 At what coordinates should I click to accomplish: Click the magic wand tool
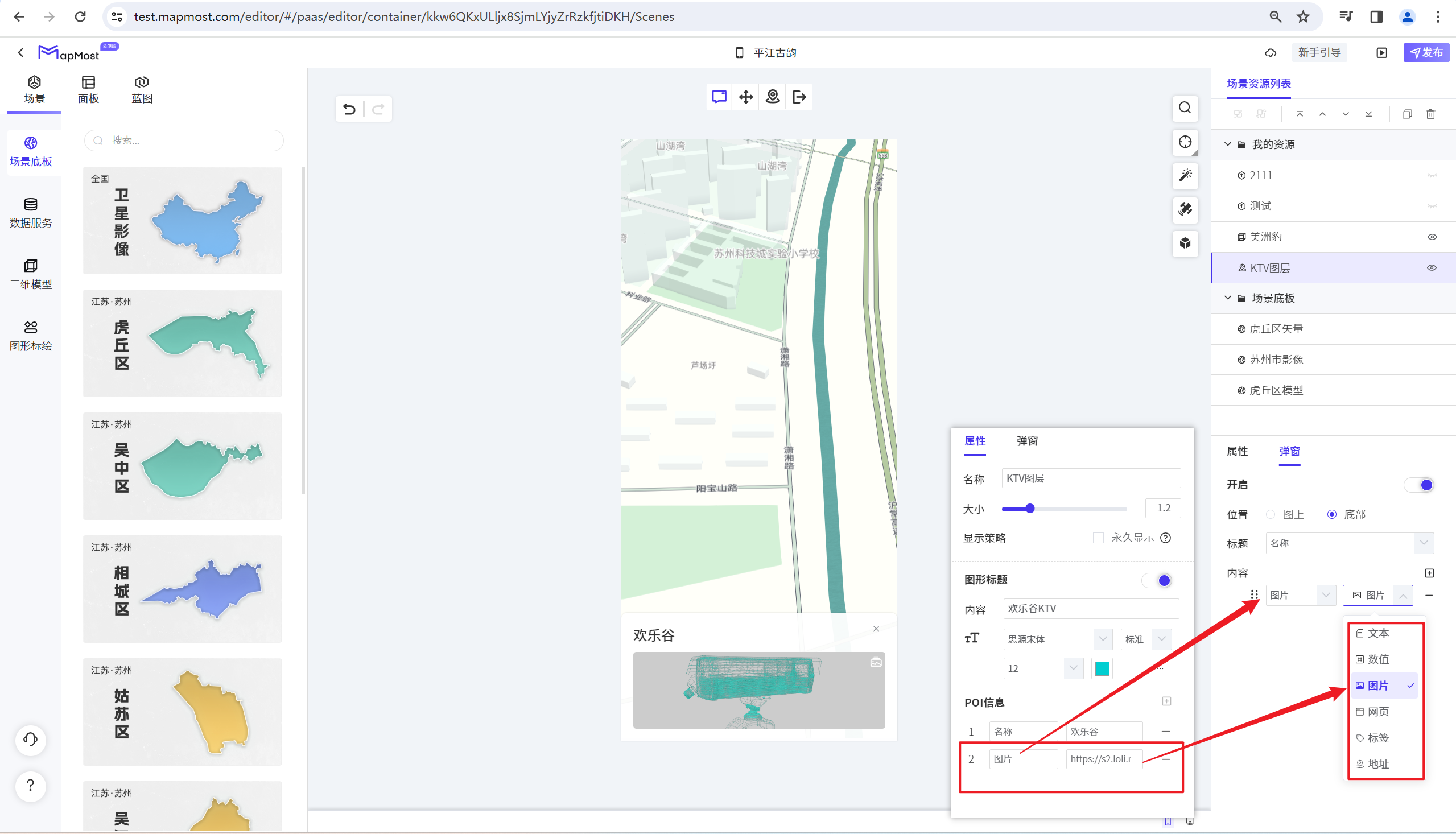pos(1185,175)
